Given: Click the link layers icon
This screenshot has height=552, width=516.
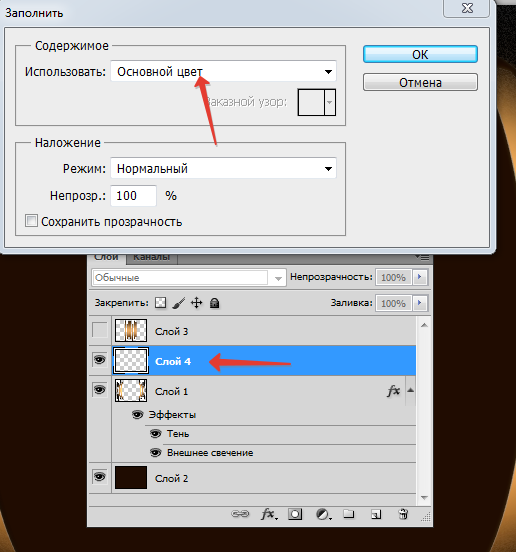Looking at the screenshot, I should [x=240, y=514].
